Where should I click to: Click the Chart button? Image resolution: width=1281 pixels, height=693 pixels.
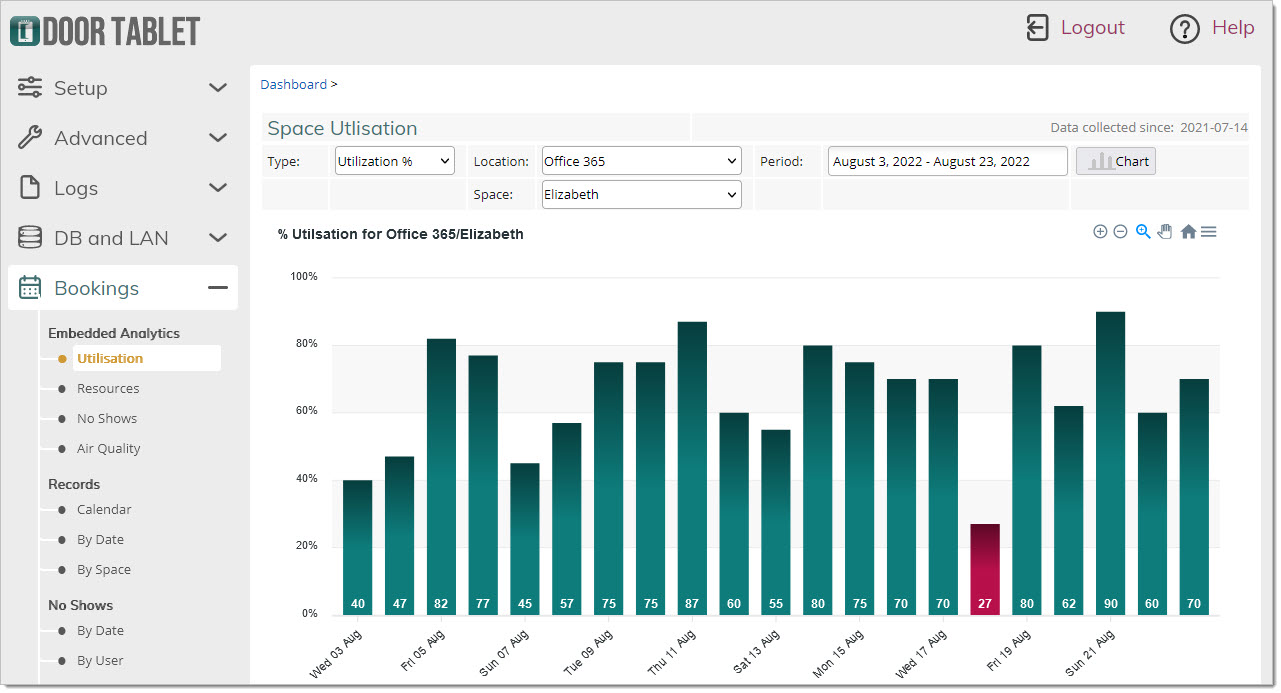(1116, 161)
